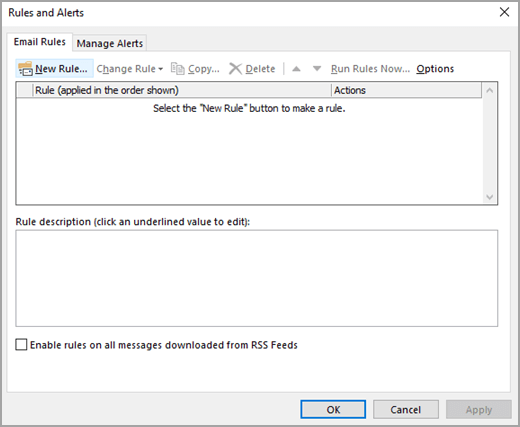The image size is (520, 427).
Task: Click the OK button
Action: [333, 409]
